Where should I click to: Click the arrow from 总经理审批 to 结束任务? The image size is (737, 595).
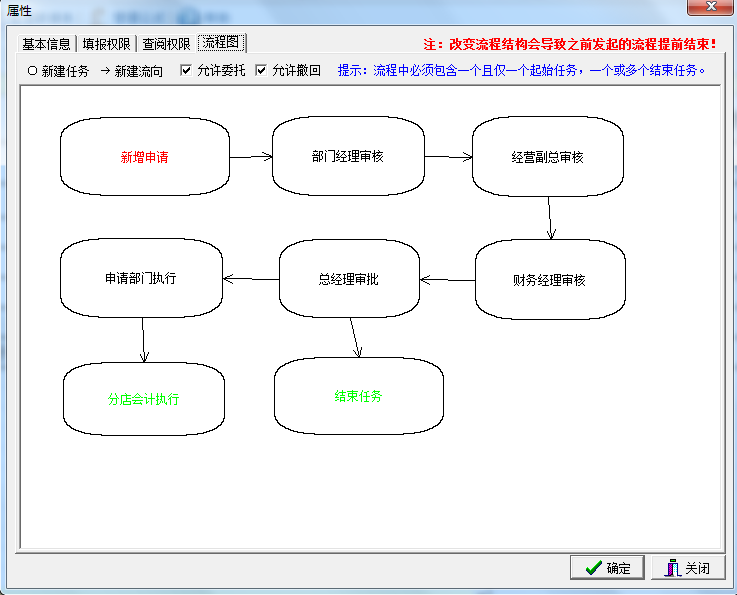[x=355, y=337]
